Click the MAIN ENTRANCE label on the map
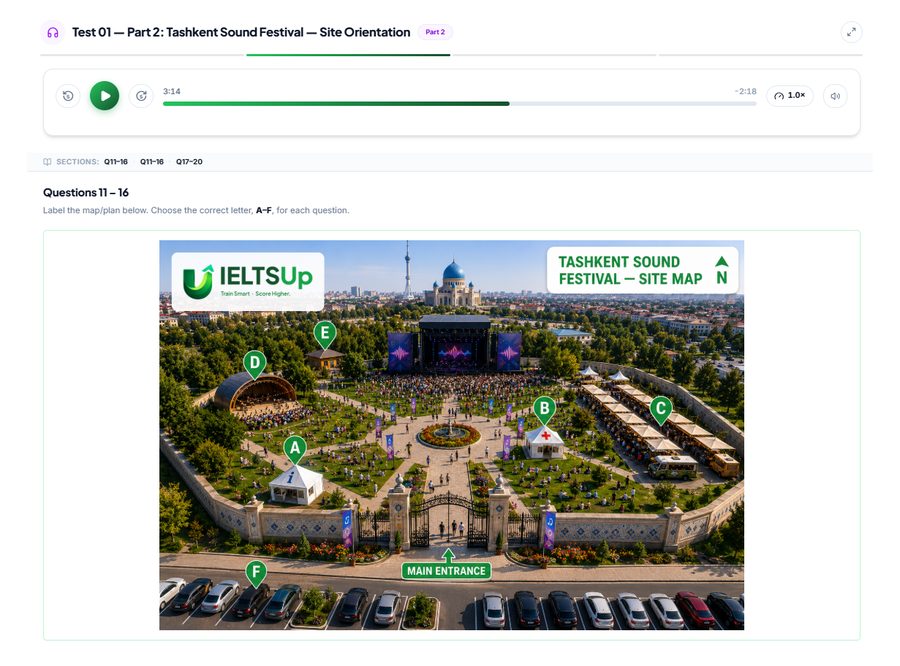 tap(447, 571)
